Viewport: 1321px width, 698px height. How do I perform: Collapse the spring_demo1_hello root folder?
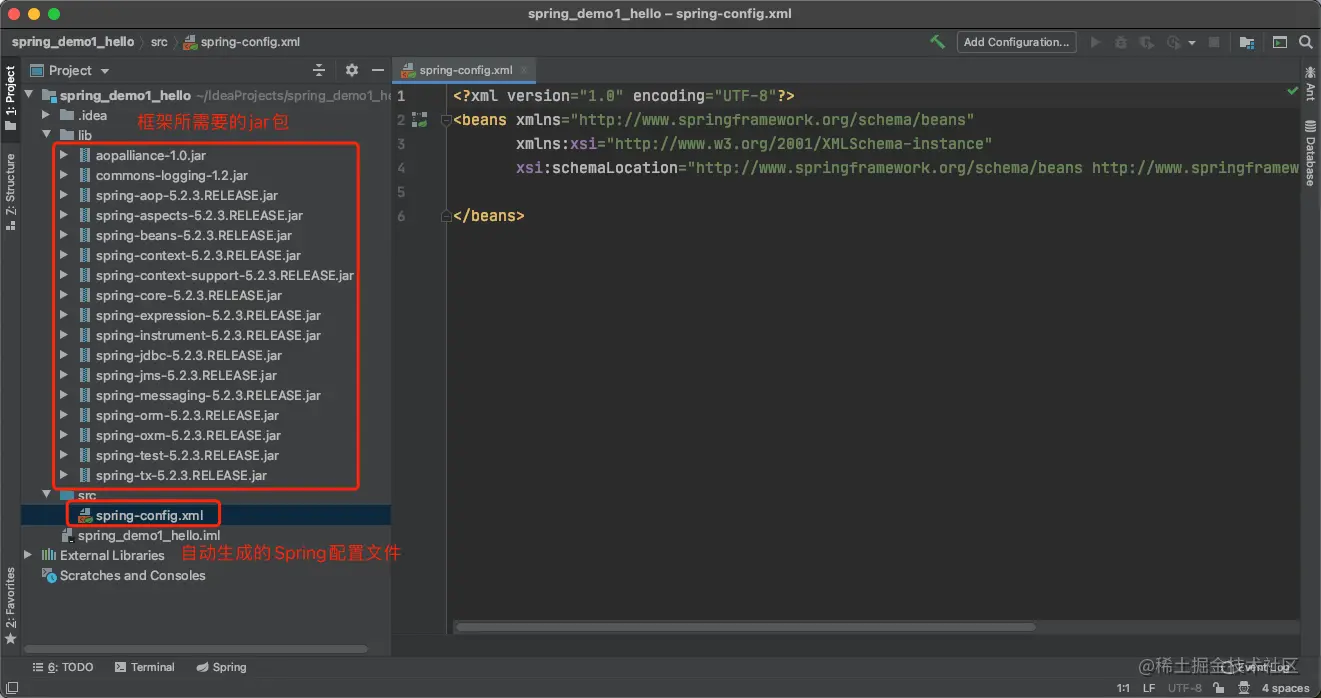tap(29, 95)
